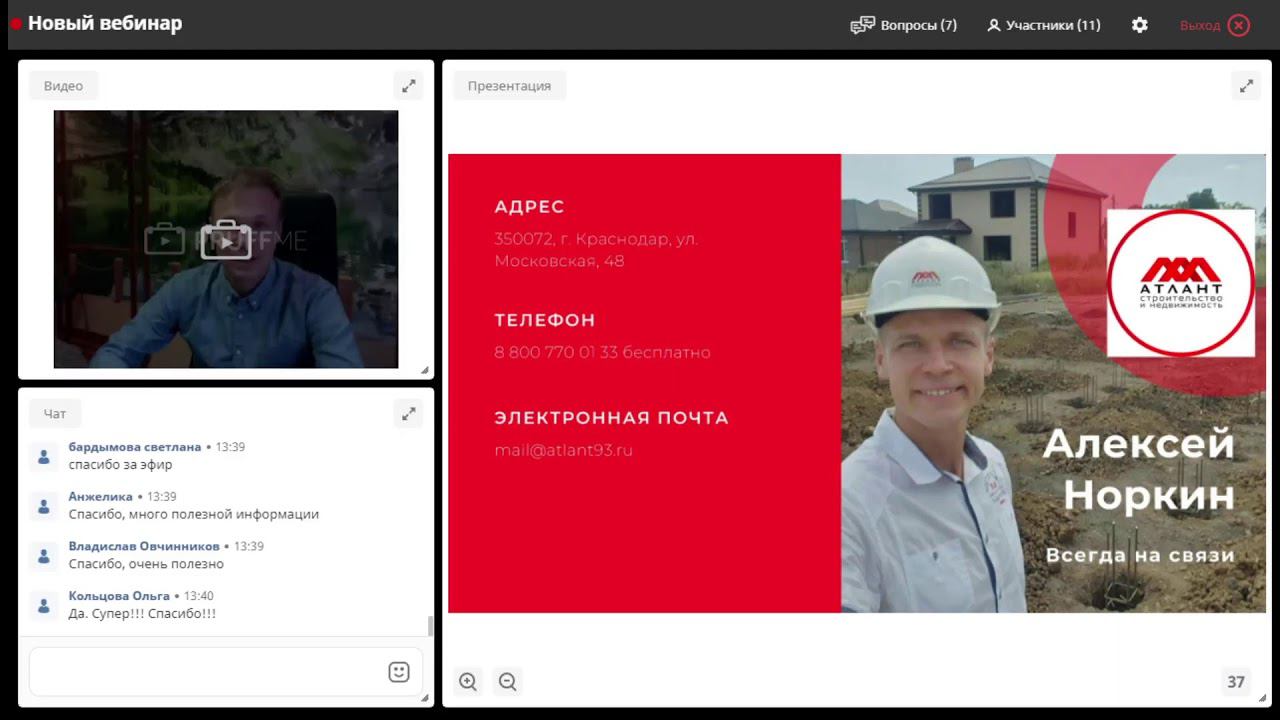Click the name Владислав Овчинников in chat

point(144,546)
